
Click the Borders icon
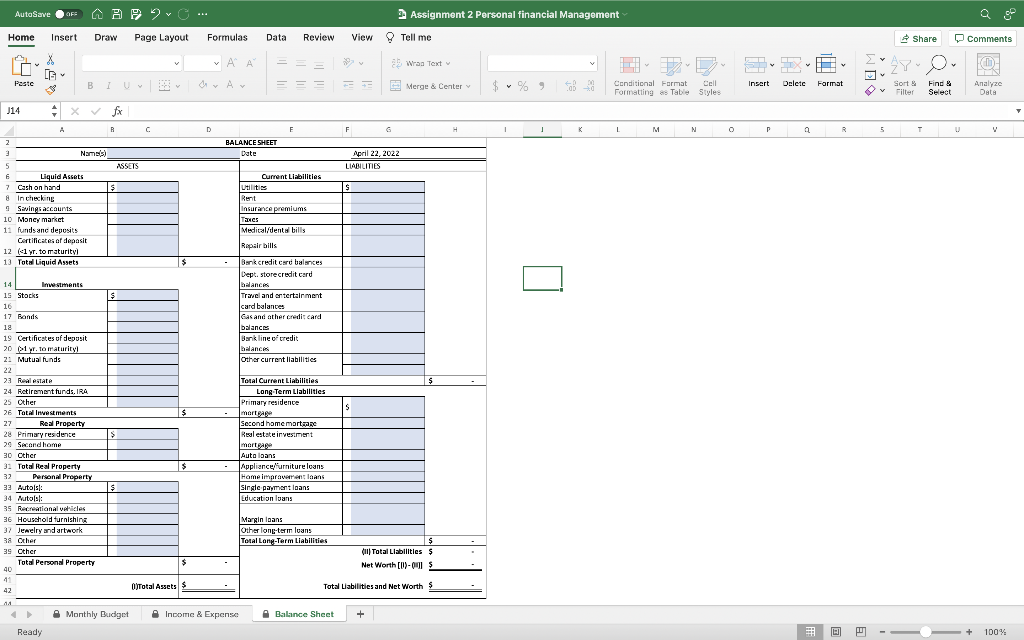(165, 86)
